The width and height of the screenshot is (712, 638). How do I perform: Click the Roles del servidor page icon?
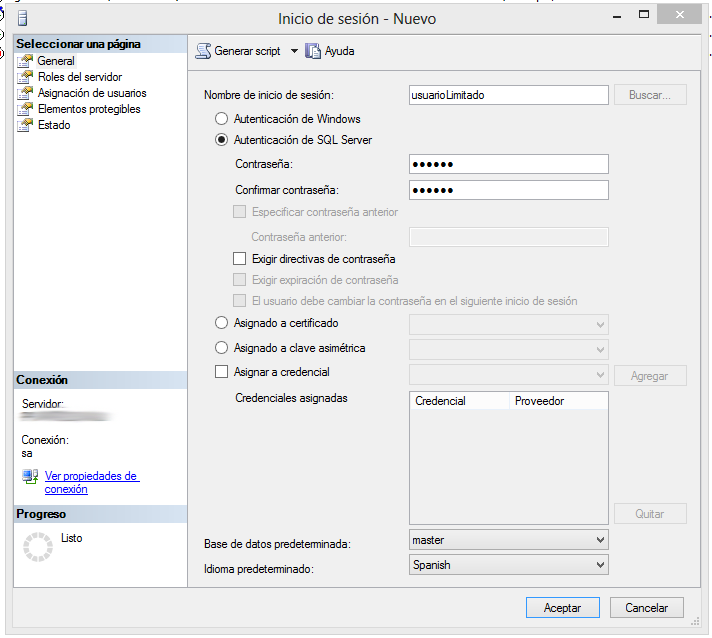pyautogui.click(x=26, y=77)
